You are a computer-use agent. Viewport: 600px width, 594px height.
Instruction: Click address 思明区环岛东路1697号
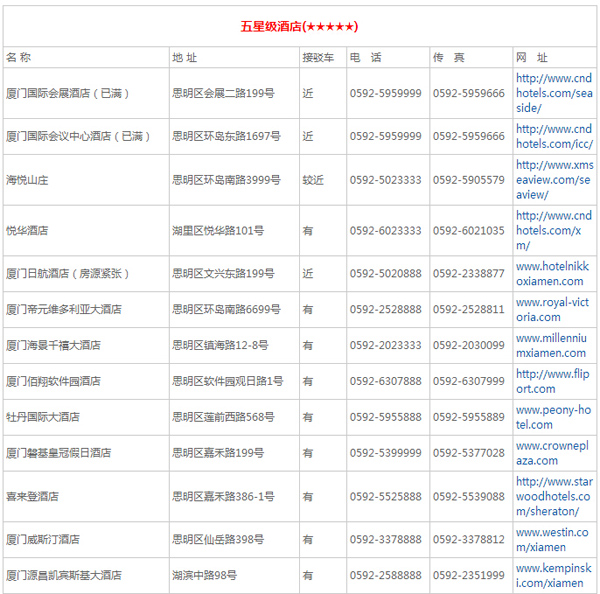click(x=227, y=136)
